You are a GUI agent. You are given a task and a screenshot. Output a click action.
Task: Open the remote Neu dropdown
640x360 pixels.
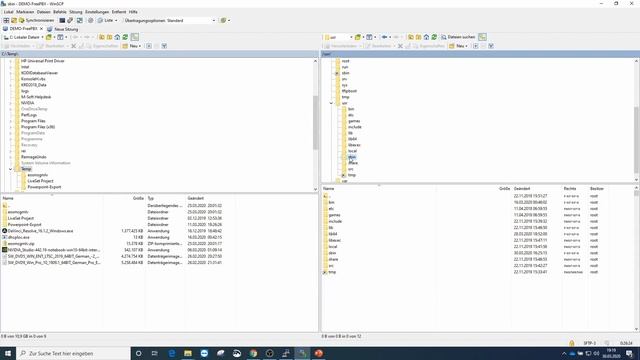click(458, 46)
